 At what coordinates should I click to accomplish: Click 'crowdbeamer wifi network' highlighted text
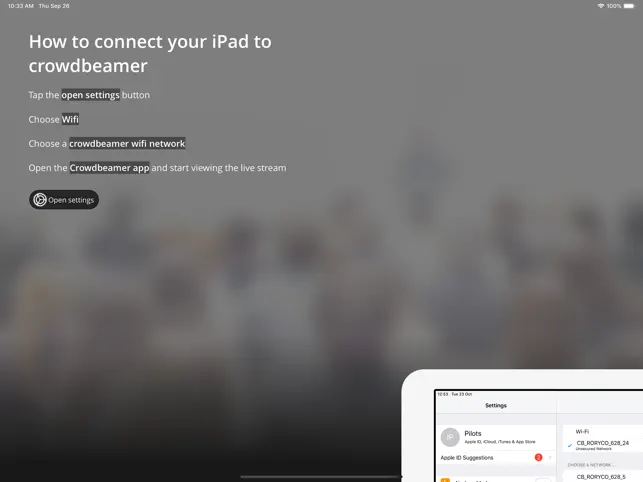tap(127, 144)
